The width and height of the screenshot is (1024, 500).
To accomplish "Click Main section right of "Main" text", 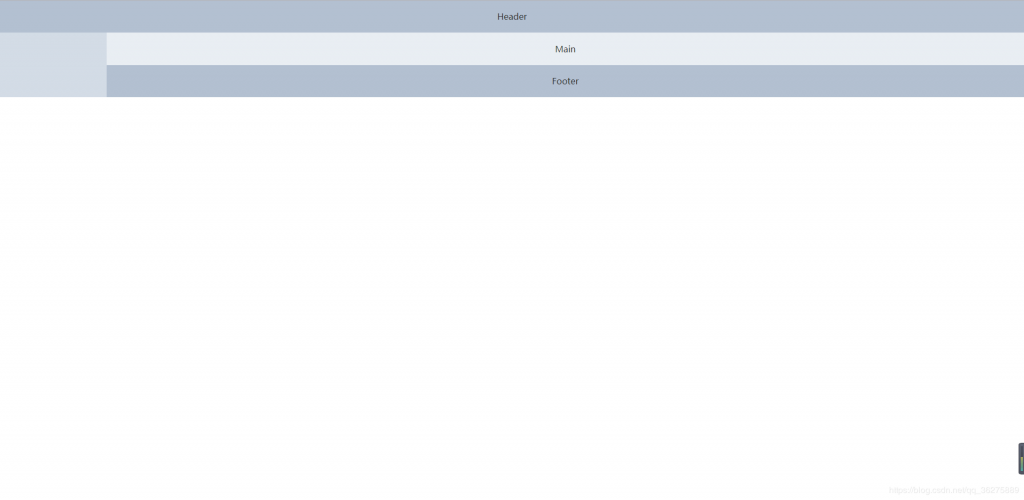I will coord(800,49).
